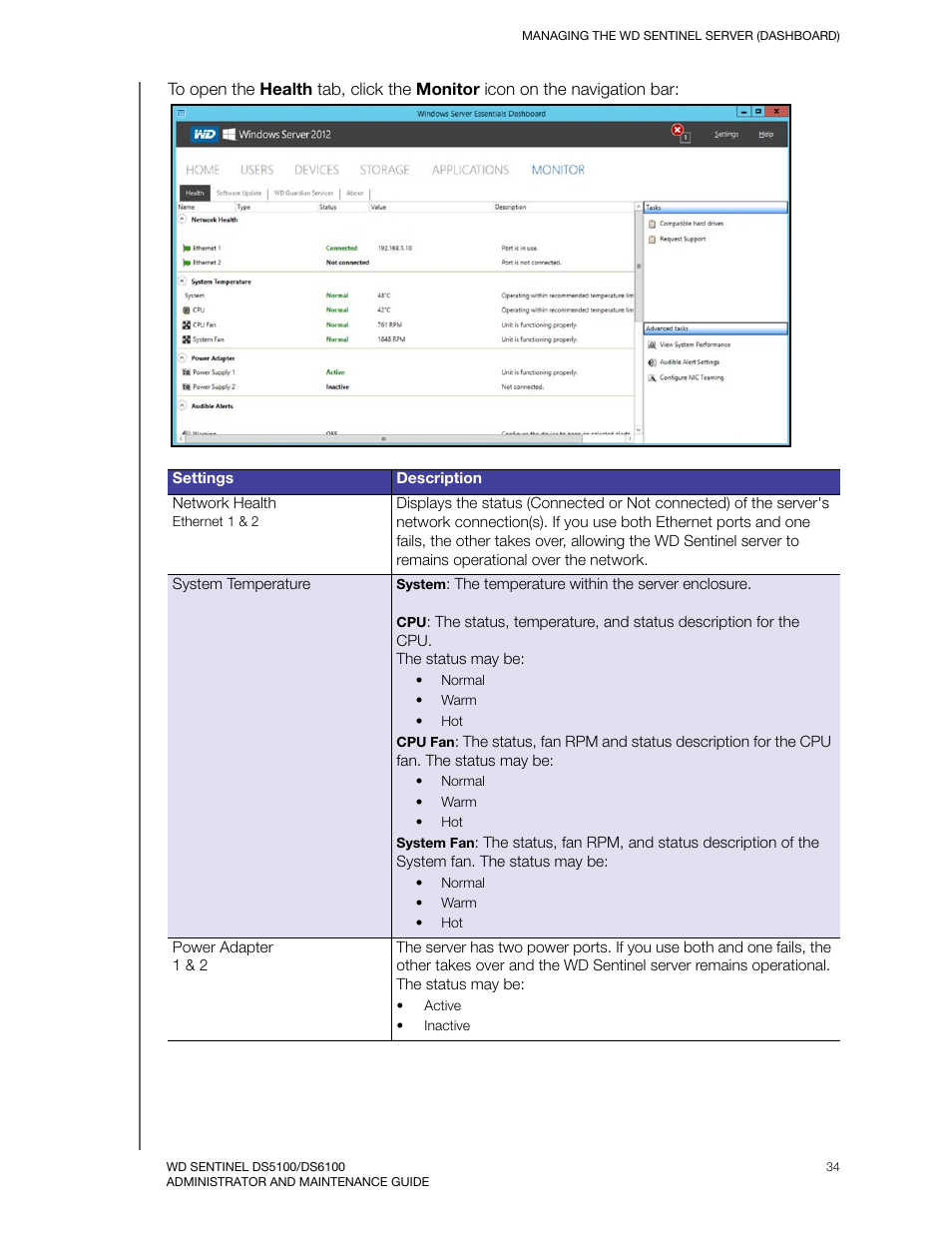Click the Configure NIC Teaming icon
This screenshot has width=952, height=1233.
click(x=653, y=377)
